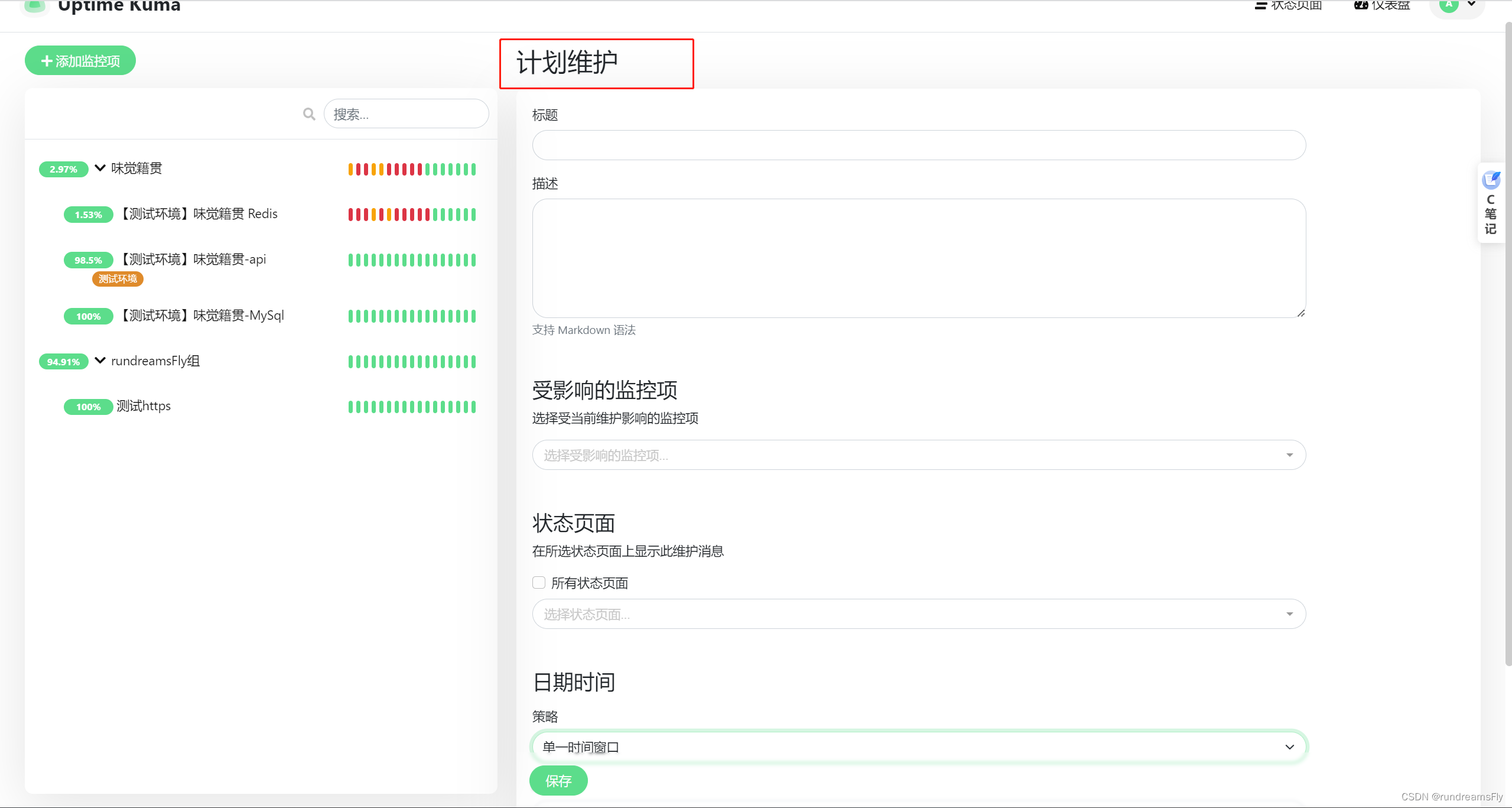Click the 味觉籍贯 group name

pos(136,168)
